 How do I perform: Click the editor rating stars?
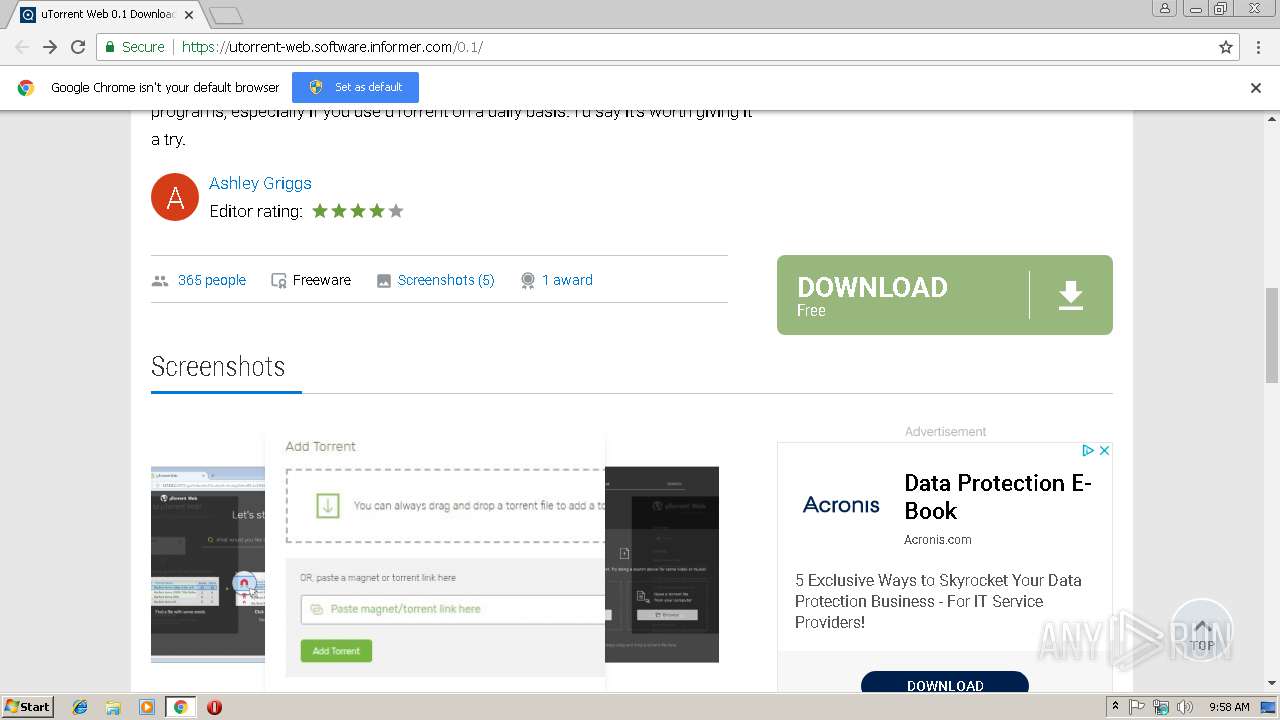358,211
